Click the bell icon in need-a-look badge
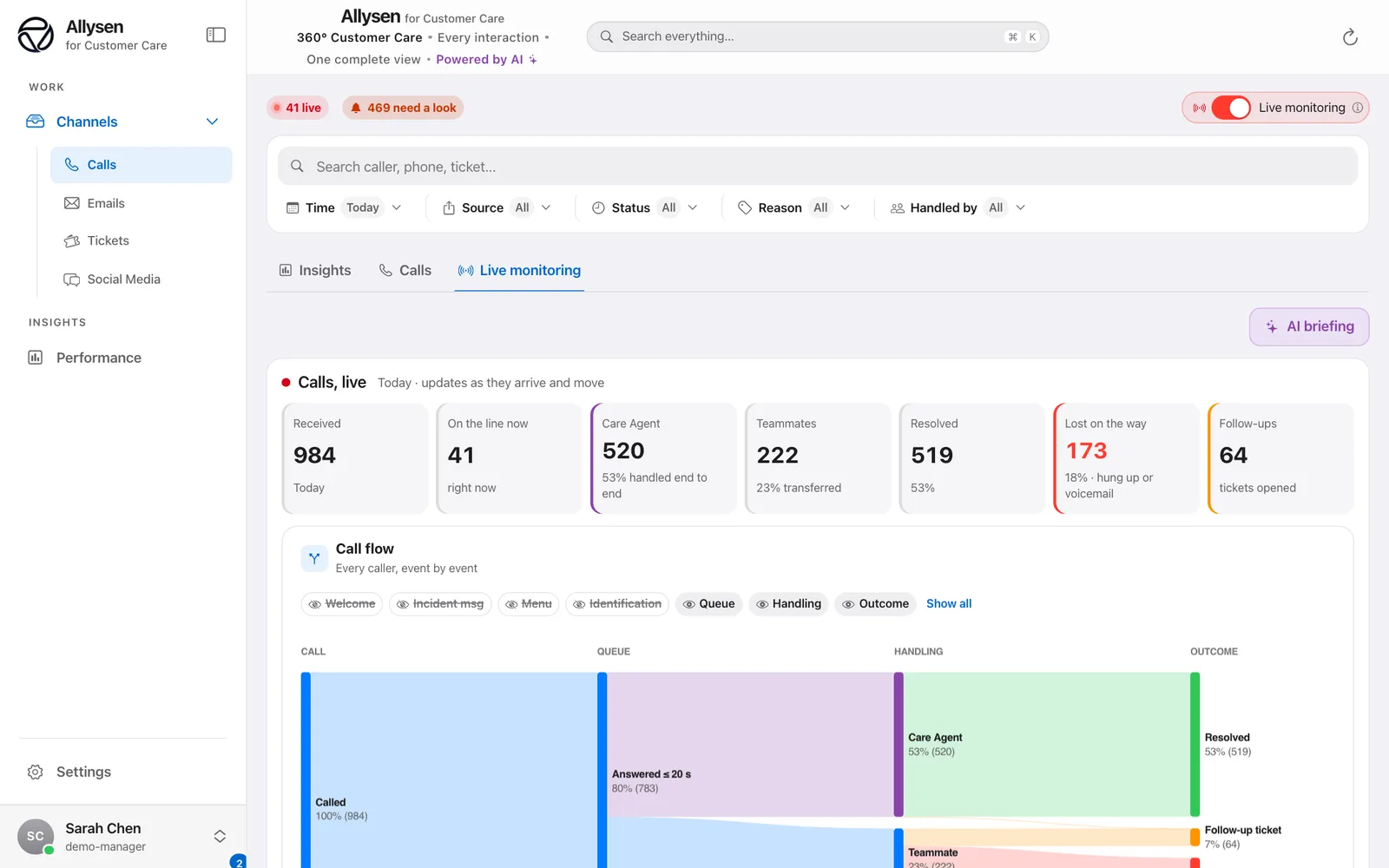The image size is (1389, 868). point(356,108)
